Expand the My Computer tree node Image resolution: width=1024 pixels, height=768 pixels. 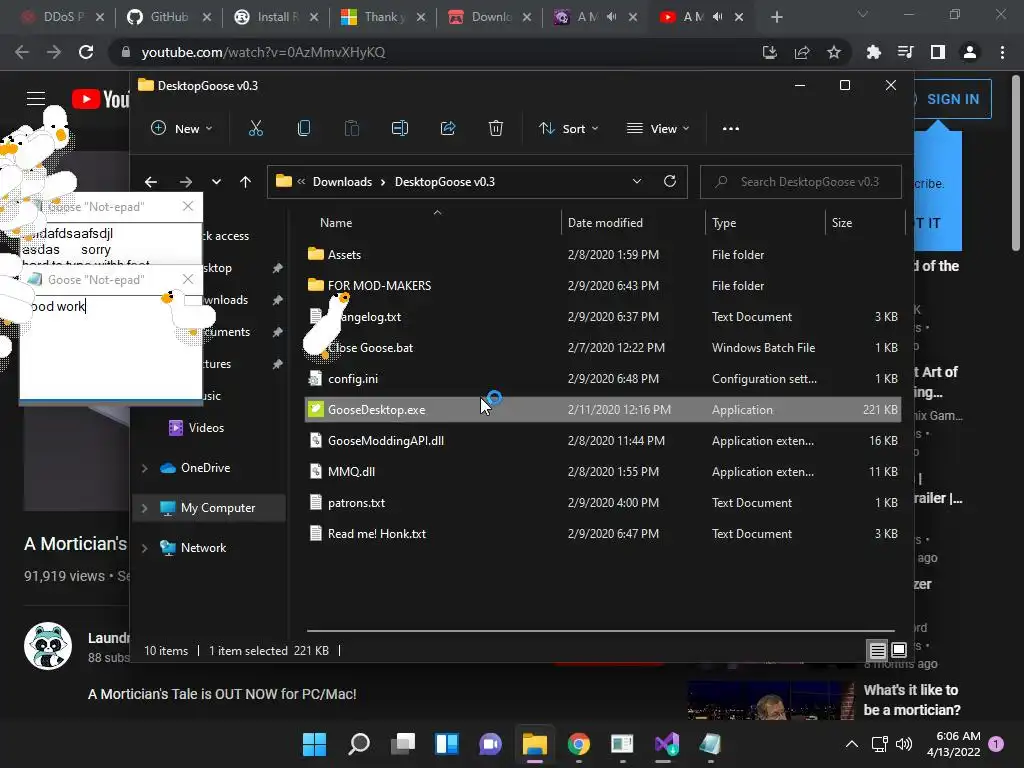point(144,508)
